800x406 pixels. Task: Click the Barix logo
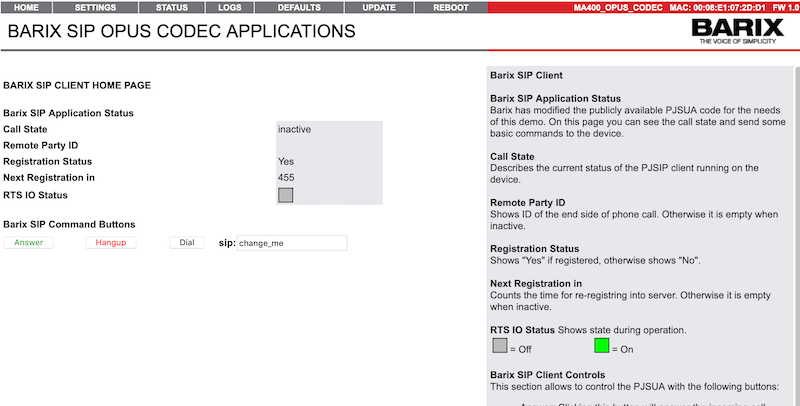737,32
